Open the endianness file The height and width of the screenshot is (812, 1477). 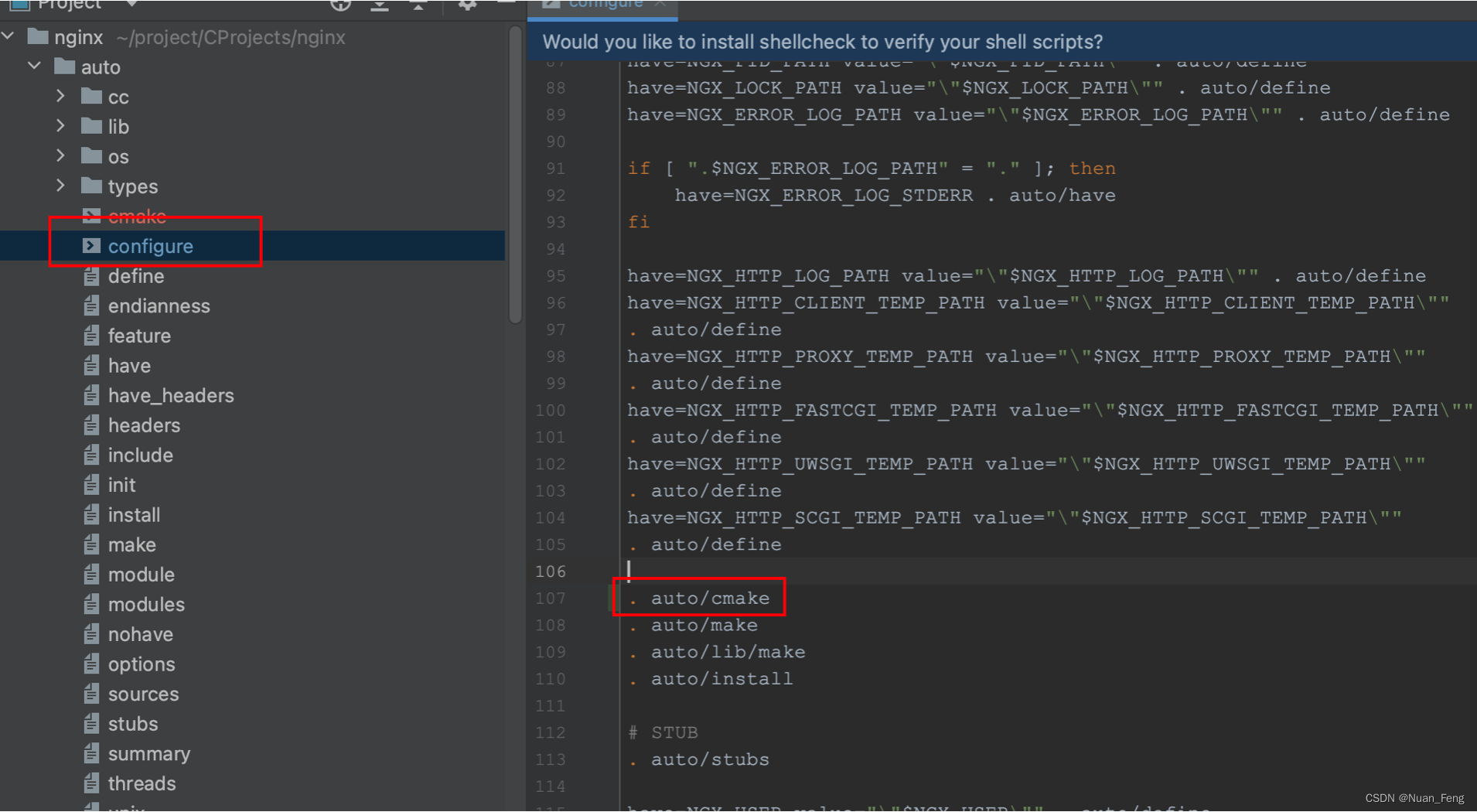point(159,306)
